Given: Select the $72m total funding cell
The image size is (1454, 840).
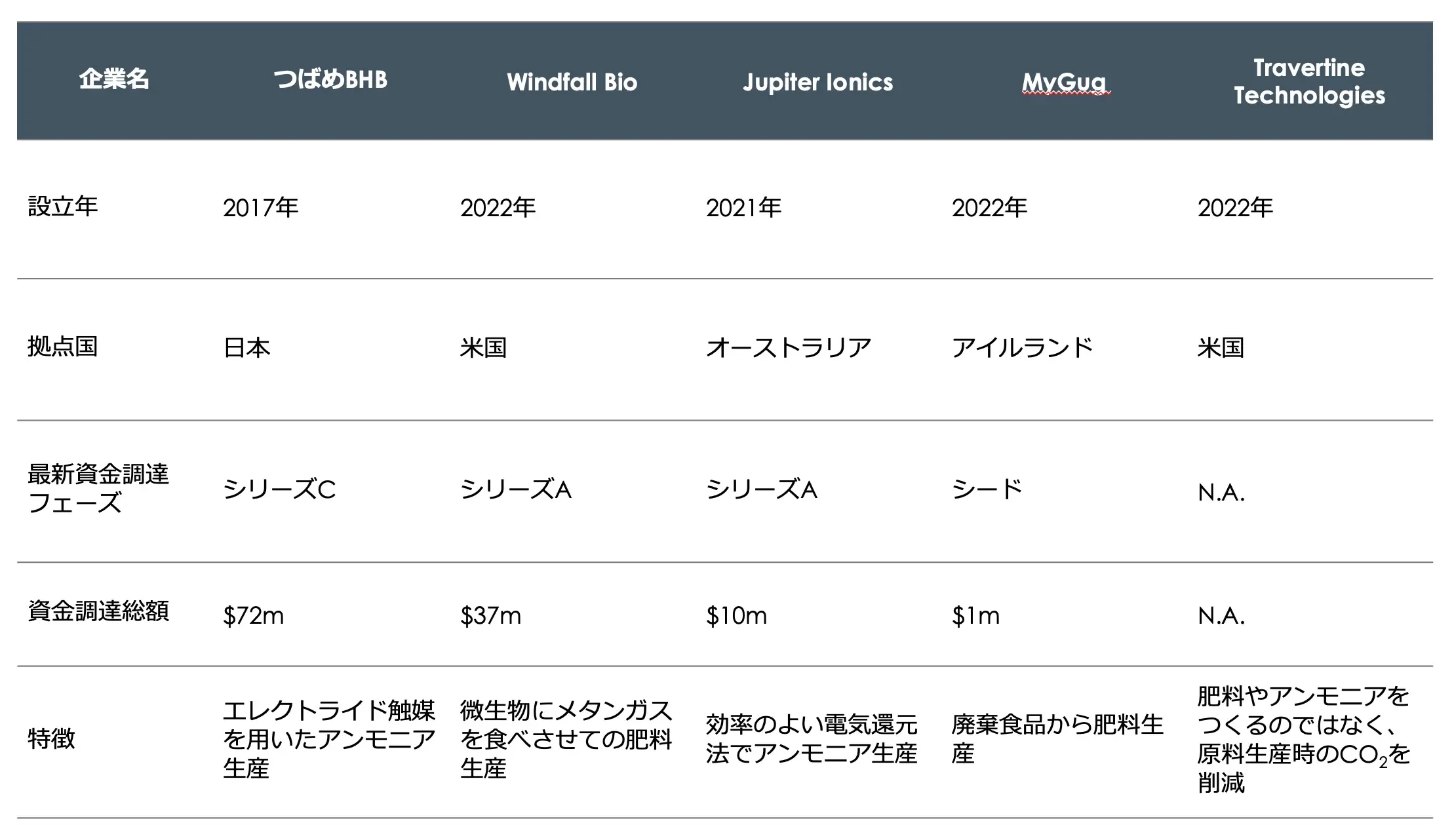Looking at the screenshot, I should (x=253, y=615).
